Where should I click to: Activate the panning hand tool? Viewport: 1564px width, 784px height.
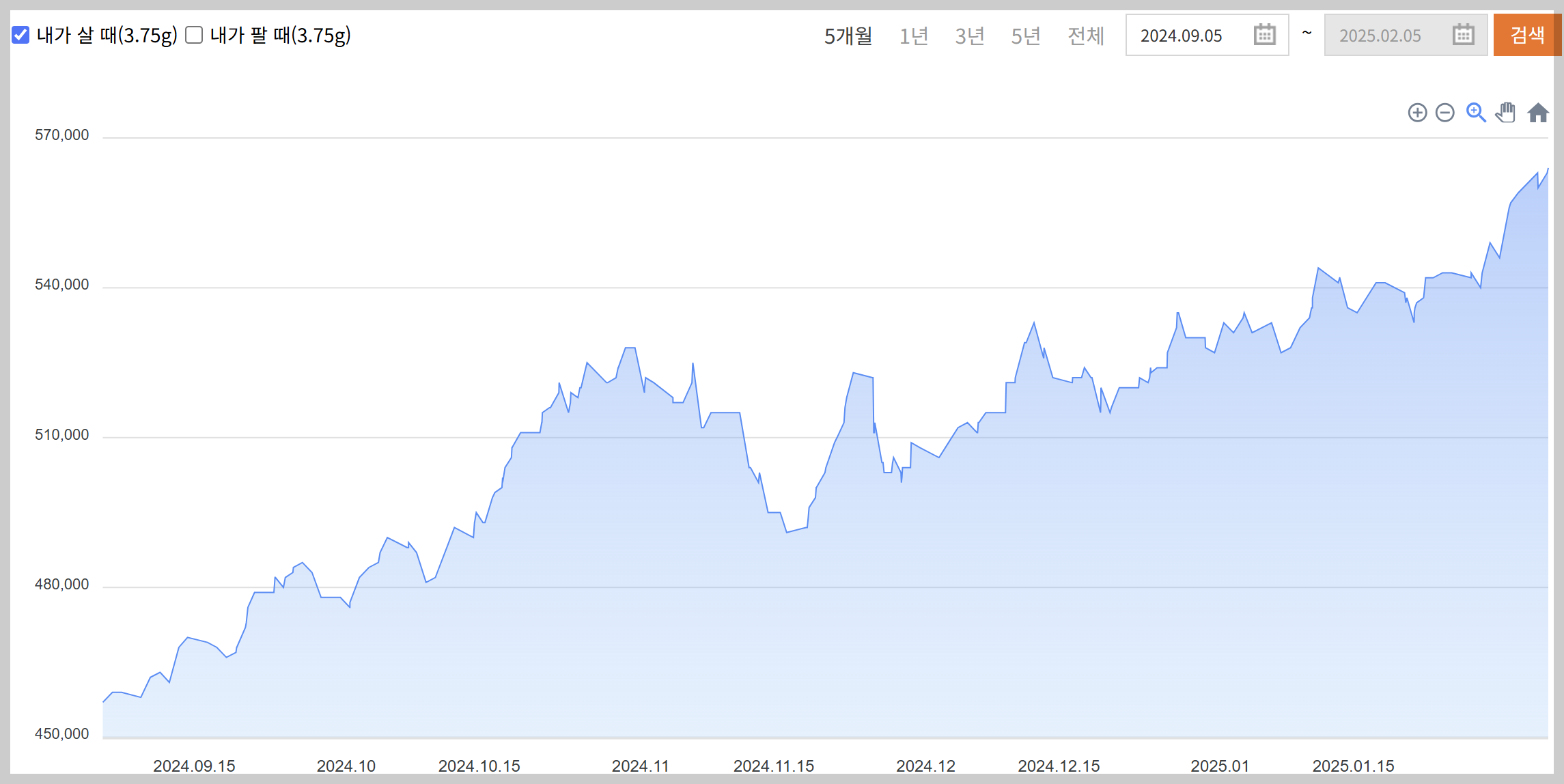pyautogui.click(x=1505, y=113)
